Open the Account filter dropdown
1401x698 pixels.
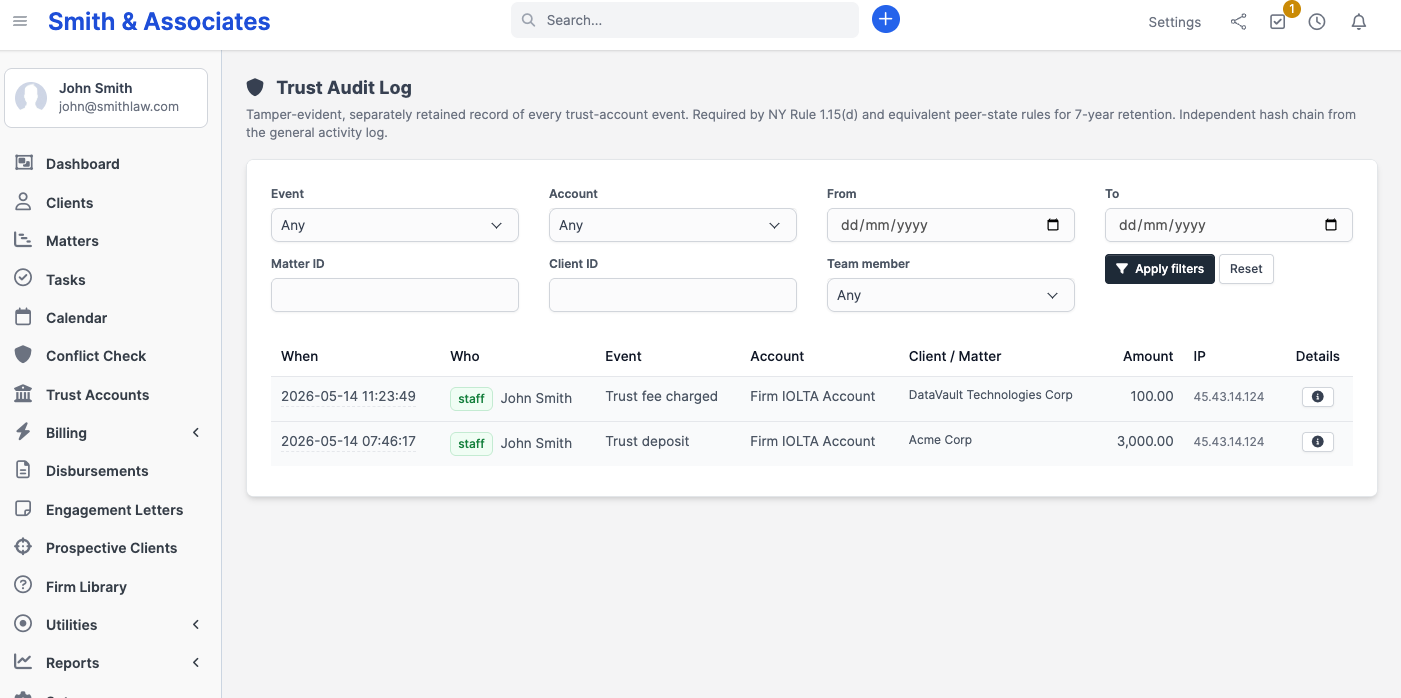point(673,225)
